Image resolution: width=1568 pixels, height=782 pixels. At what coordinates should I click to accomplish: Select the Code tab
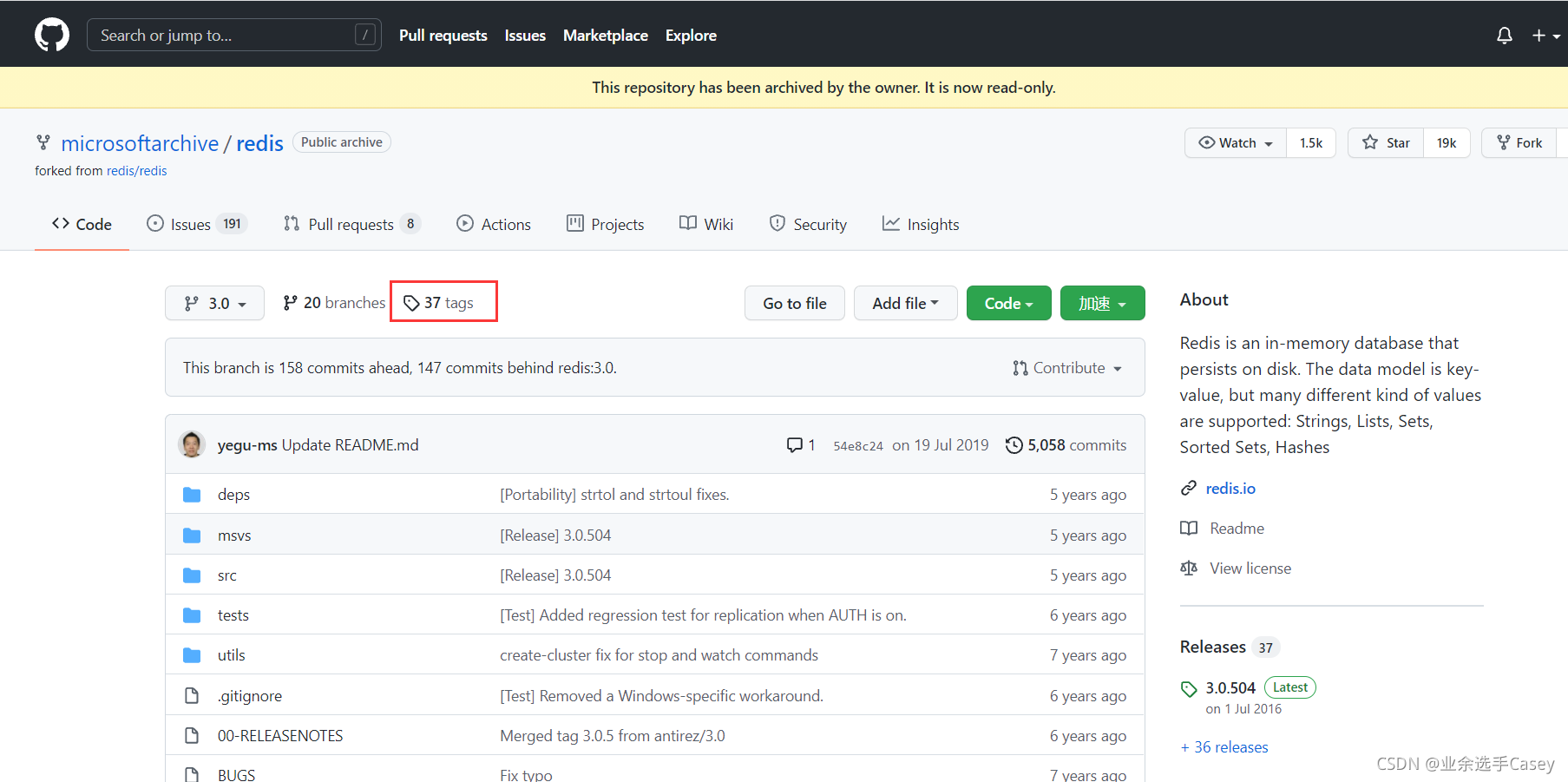82,224
